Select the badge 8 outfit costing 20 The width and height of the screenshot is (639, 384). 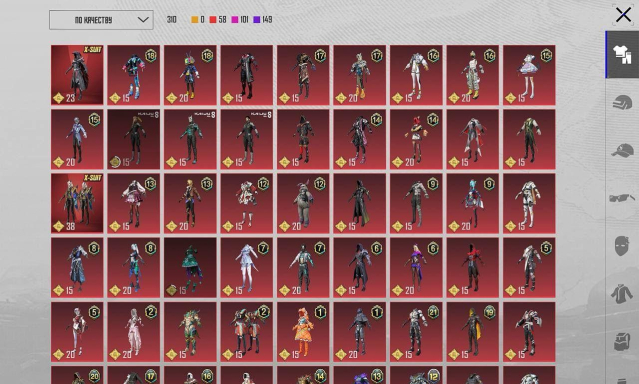click(134, 268)
